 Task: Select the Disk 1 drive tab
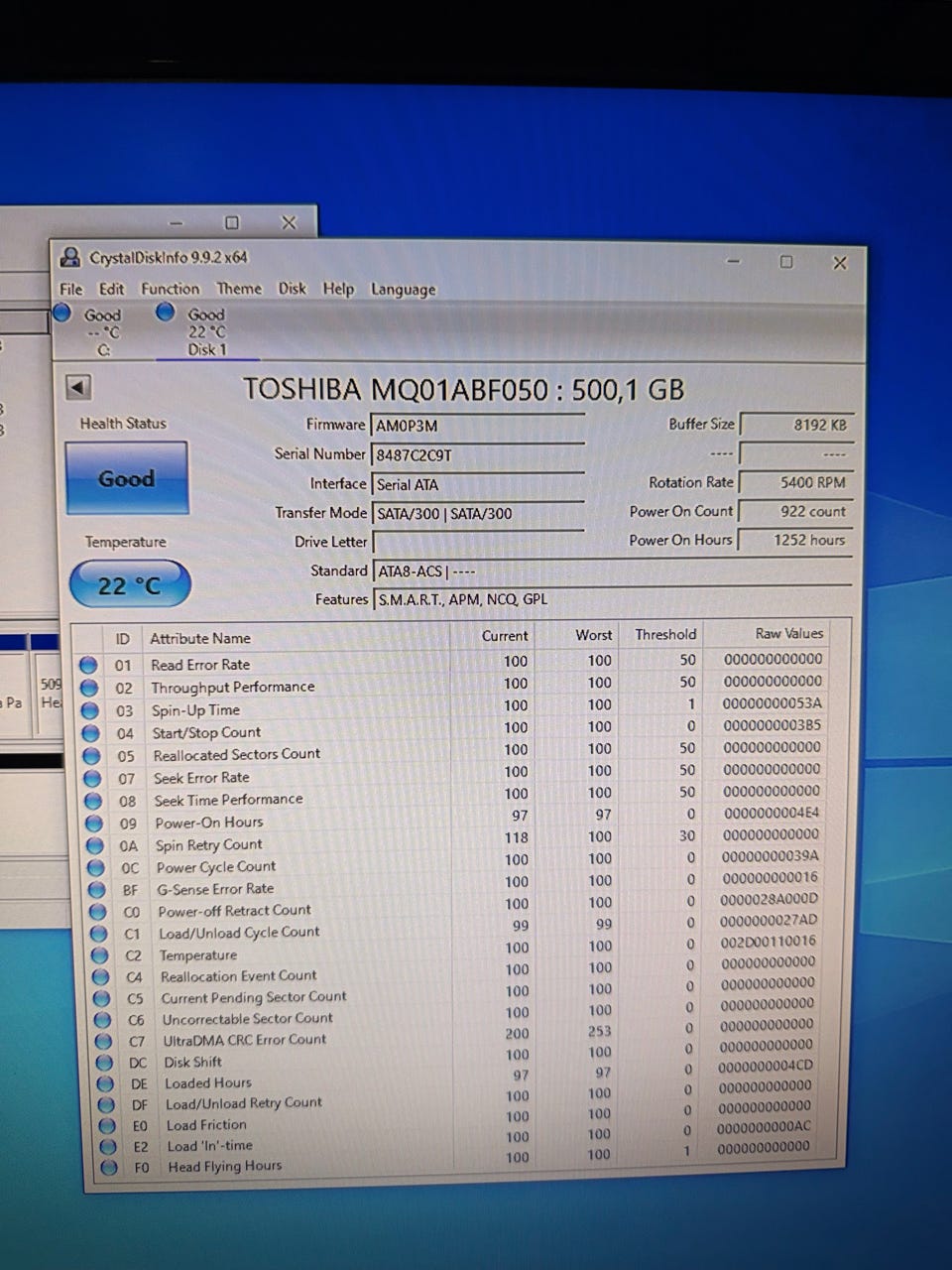tap(206, 331)
